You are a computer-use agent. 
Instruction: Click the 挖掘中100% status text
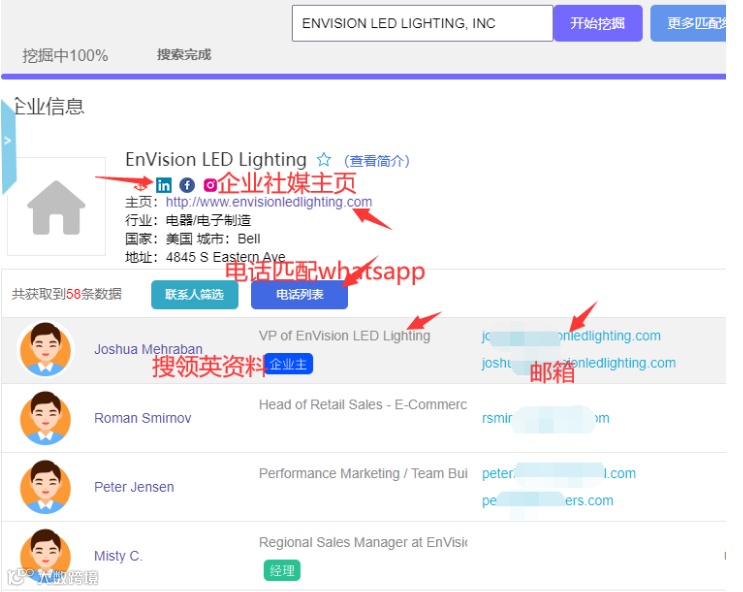click(x=65, y=55)
